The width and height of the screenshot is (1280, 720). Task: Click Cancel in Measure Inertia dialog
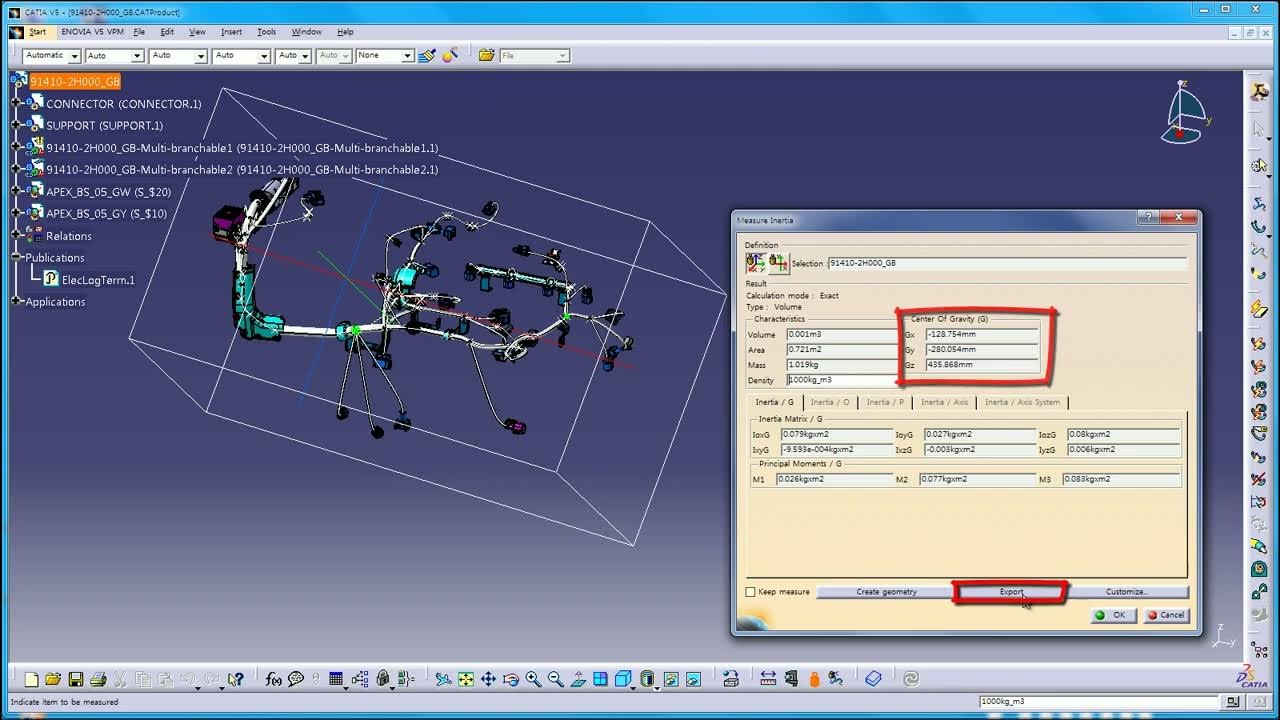tap(1166, 615)
